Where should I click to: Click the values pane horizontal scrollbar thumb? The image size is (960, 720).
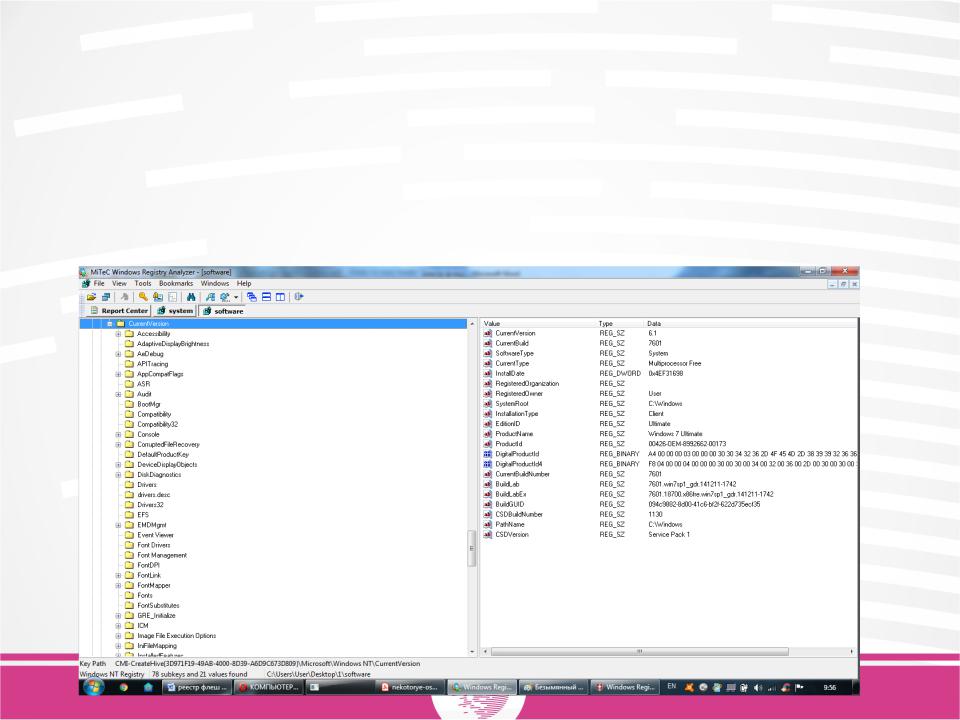tap(639, 651)
